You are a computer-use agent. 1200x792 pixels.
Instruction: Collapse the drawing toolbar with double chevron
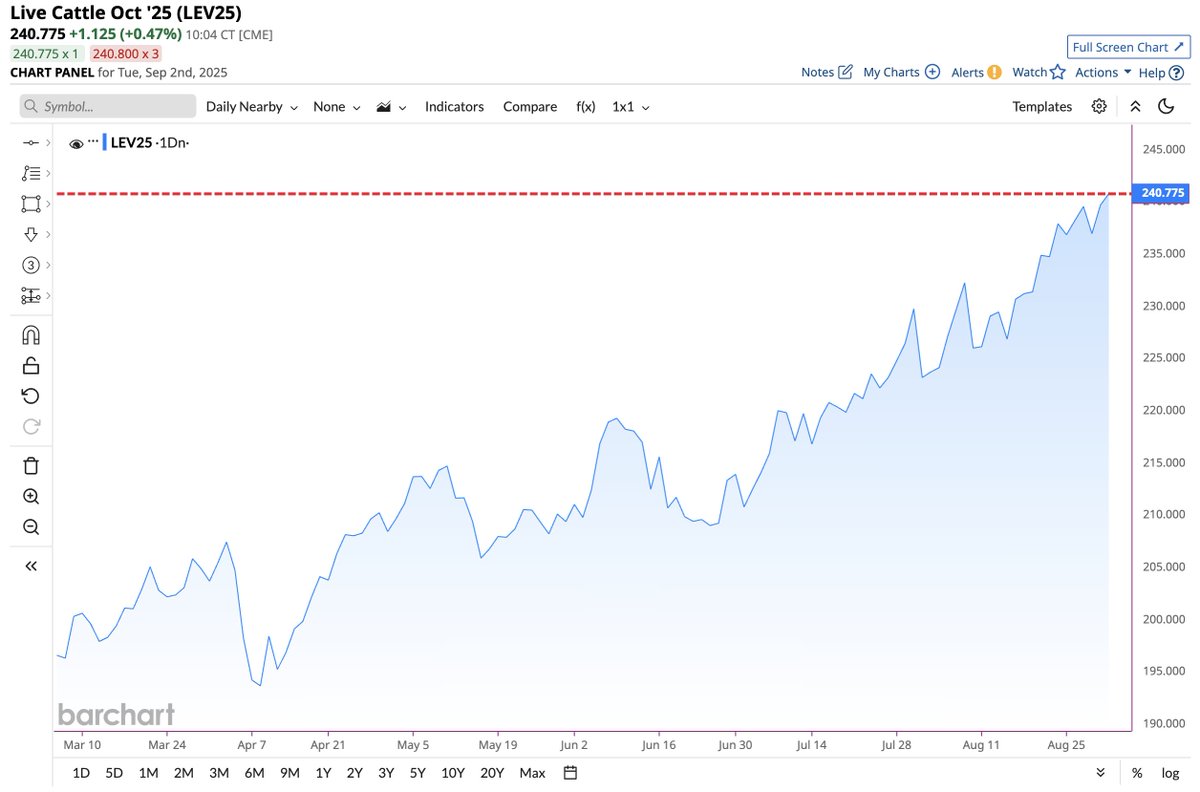point(31,566)
